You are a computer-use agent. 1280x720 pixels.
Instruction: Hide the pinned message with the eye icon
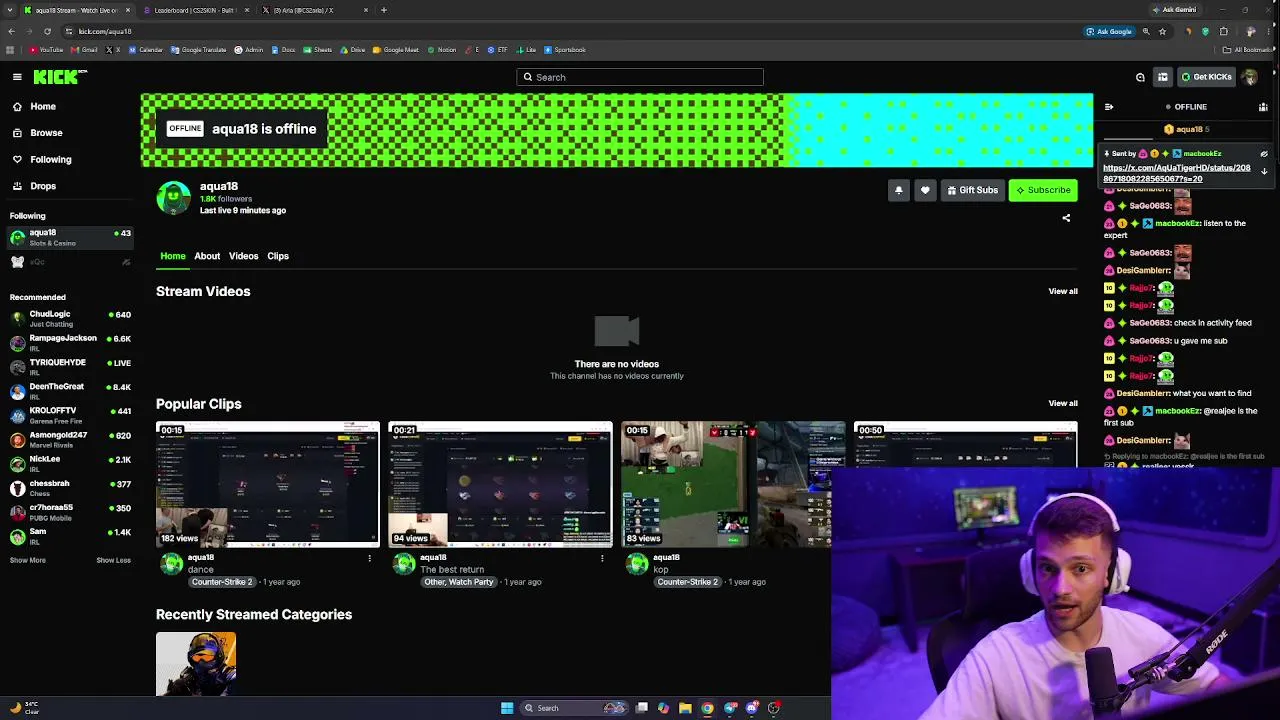pyautogui.click(x=1263, y=154)
